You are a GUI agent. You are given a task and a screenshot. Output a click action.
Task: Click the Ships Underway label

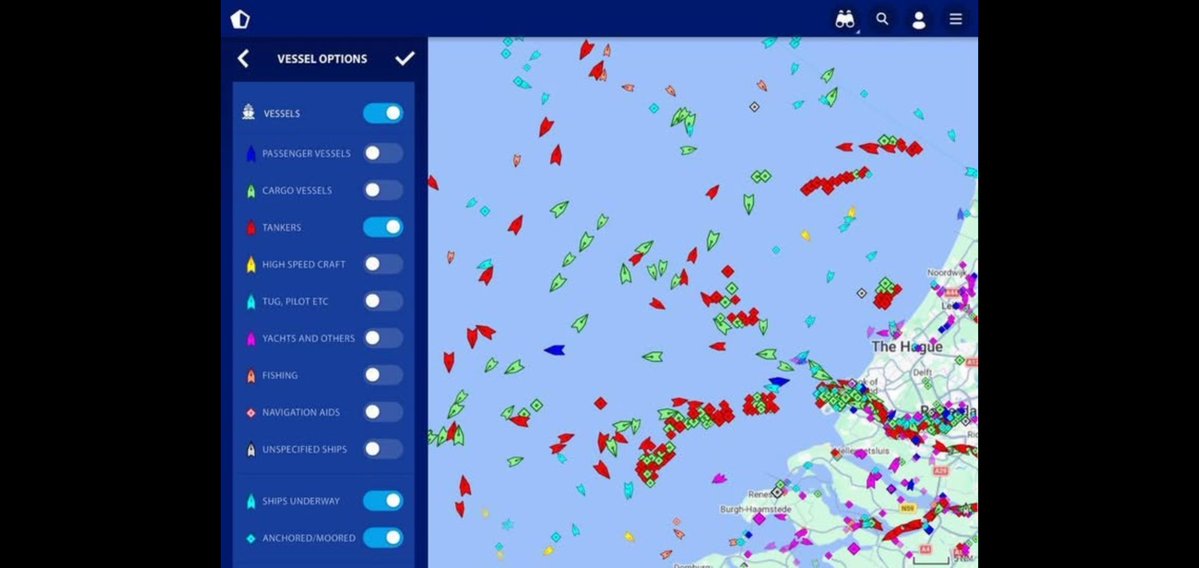pos(301,501)
